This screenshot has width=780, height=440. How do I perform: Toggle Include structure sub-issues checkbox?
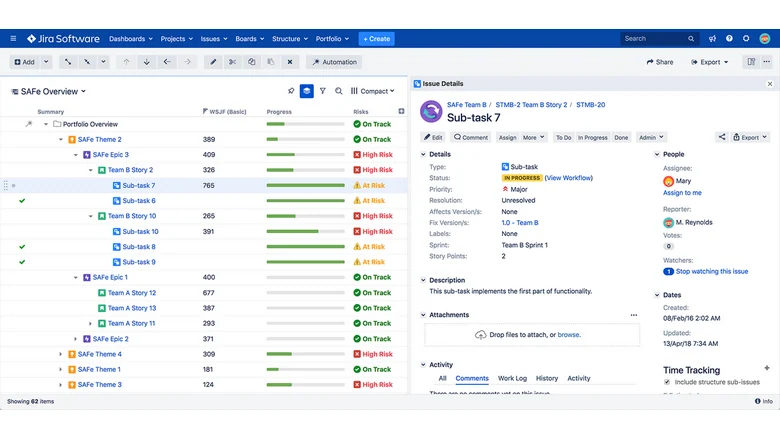[x=667, y=382]
